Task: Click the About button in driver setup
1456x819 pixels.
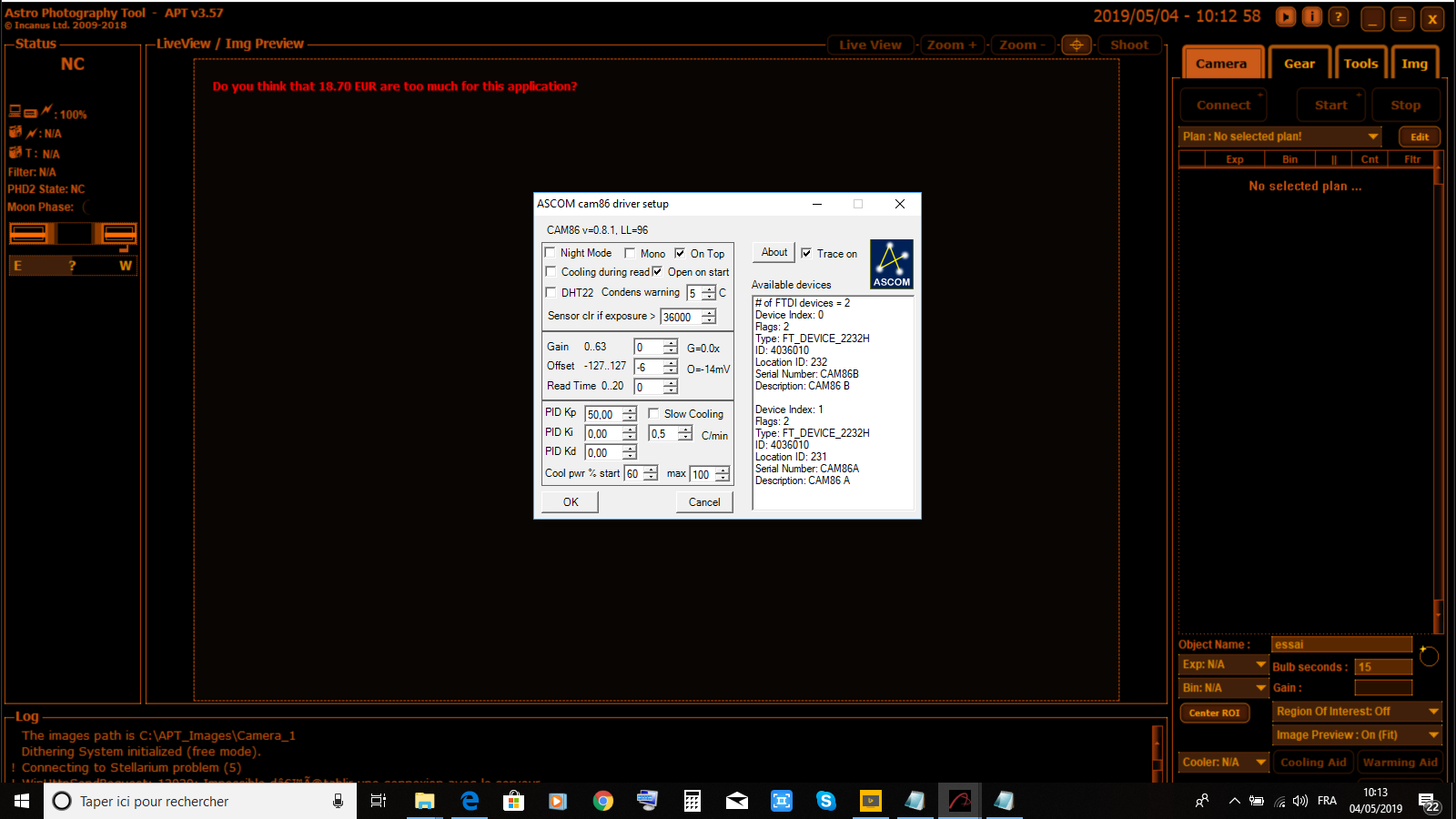Action: [x=774, y=252]
